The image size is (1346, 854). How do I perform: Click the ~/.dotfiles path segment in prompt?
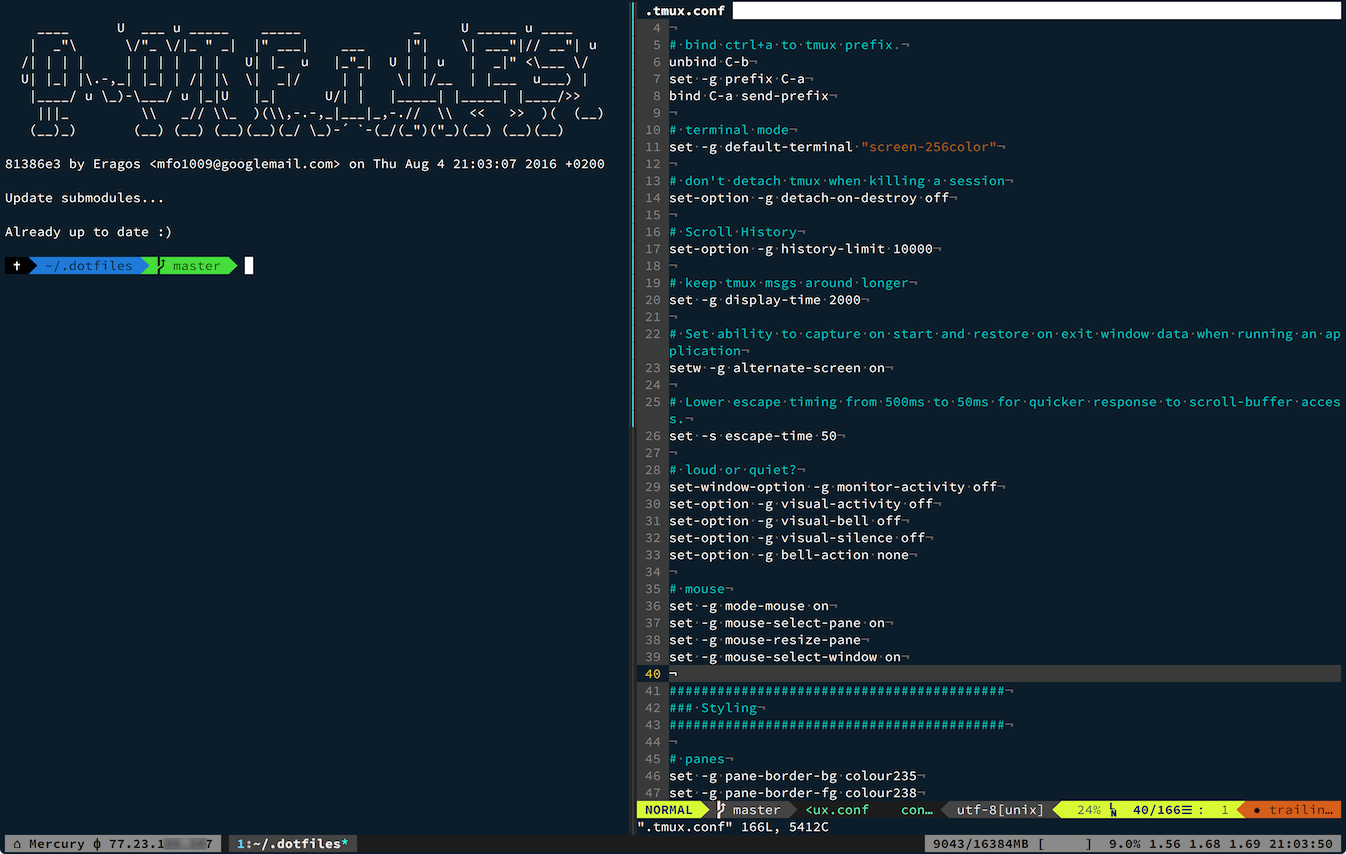(x=86, y=266)
